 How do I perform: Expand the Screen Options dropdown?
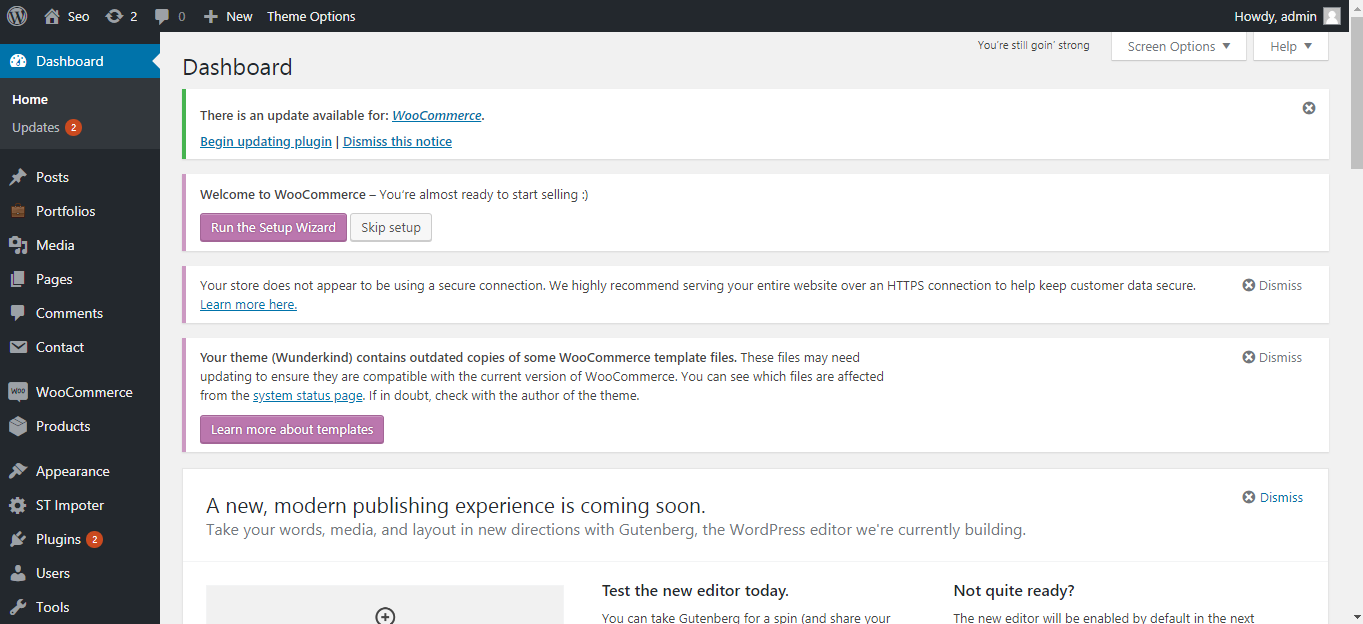click(1178, 46)
